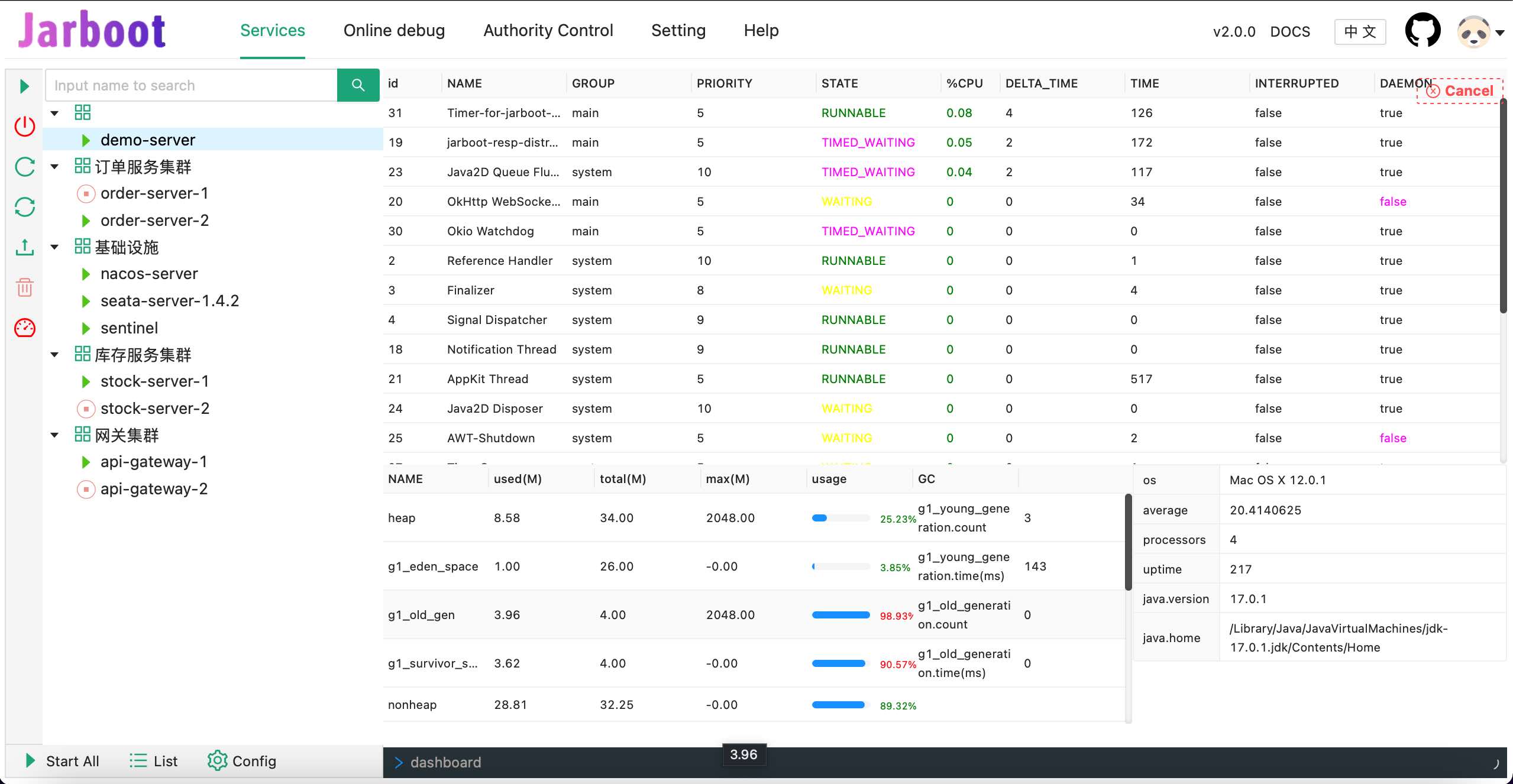Switch to the Online debug tab
Screen dimensions: 1513x784
point(394,31)
